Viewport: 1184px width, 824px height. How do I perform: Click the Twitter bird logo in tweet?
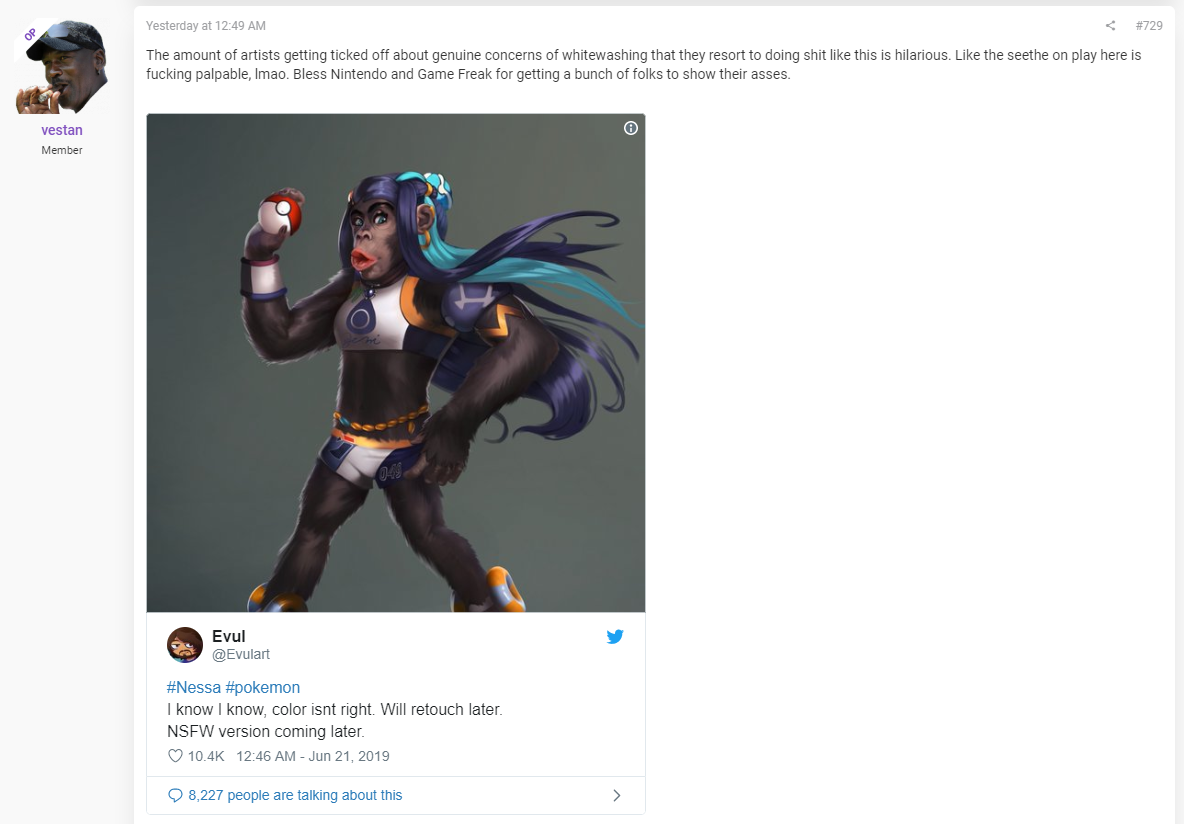[615, 637]
